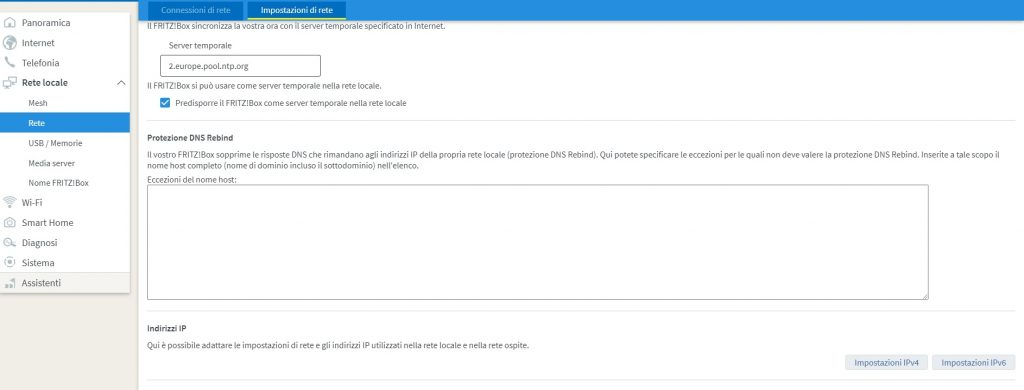
Task: Open Impostazioni IPv4 button
Action: pyautogui.click(x=886, y=363)
